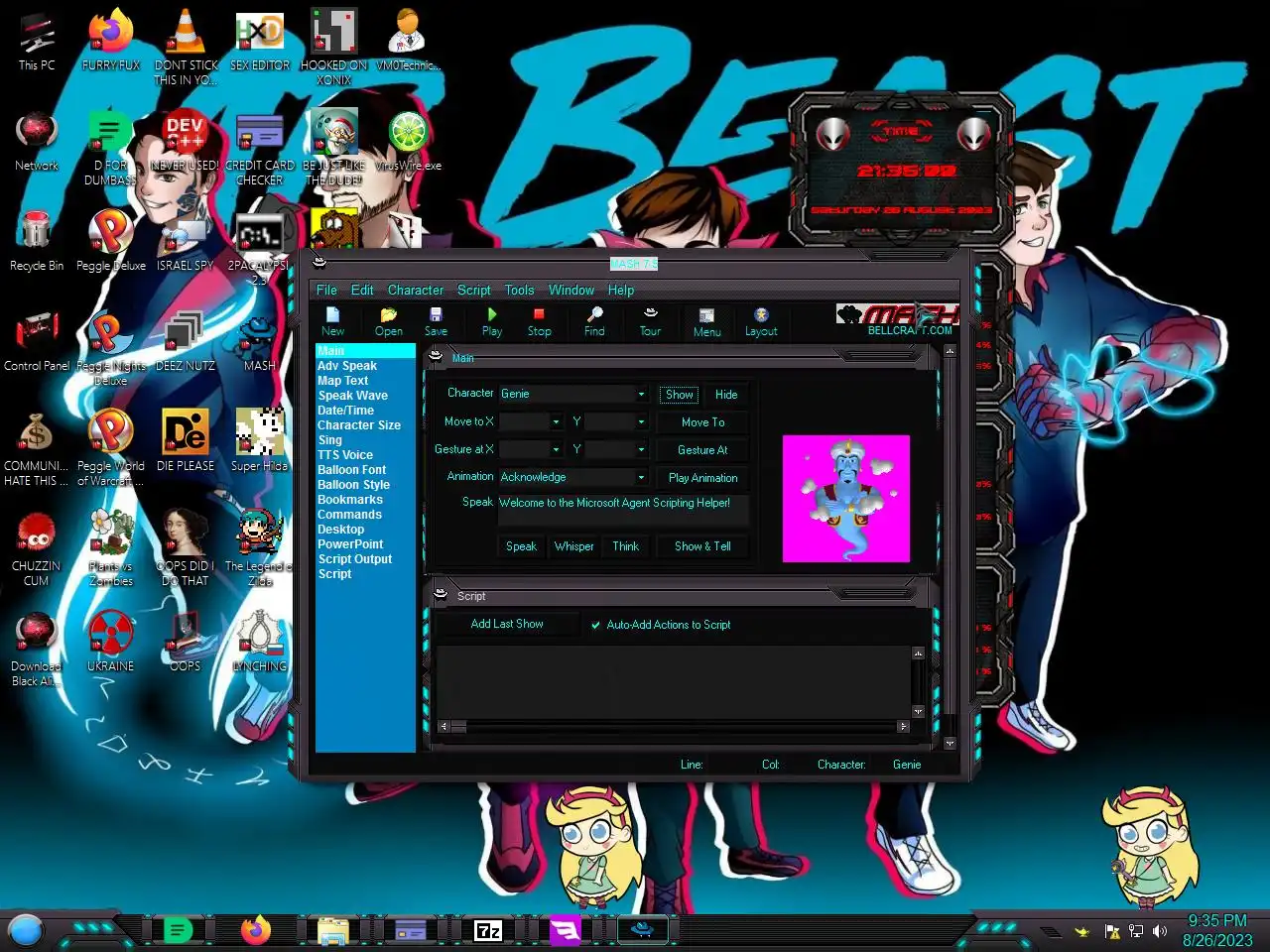Image resolution: width=1270 pixels, height=952 pixels.
Task: Select the Recycle Bin desktop icon
Action: pos(36,241)
